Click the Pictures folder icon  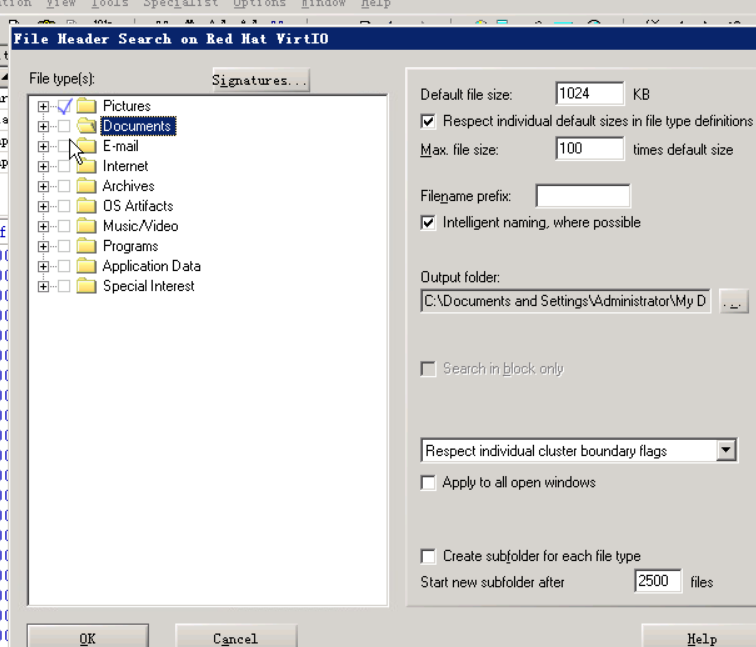(87, 106)
